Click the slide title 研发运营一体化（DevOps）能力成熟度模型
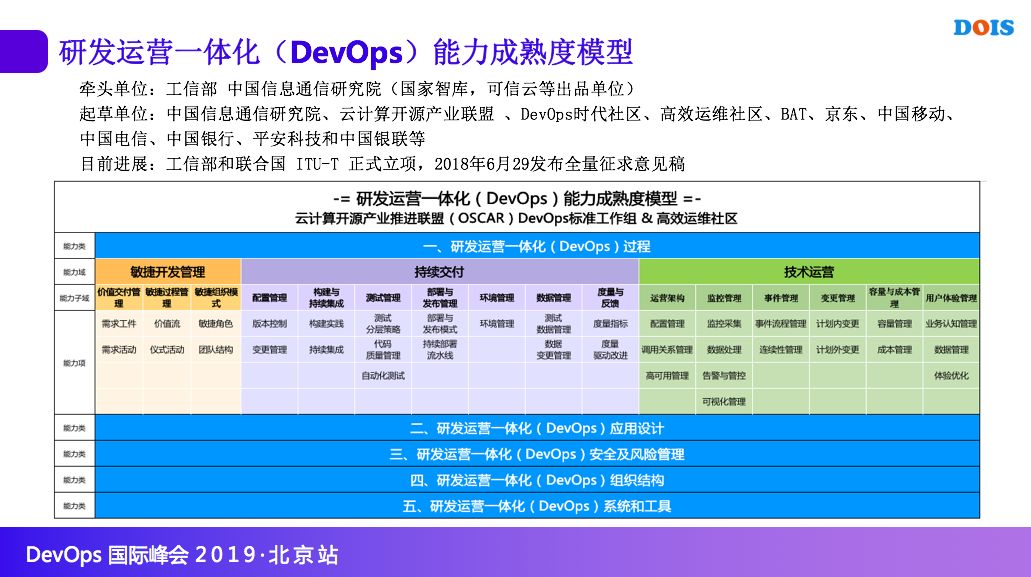The width and height of the screenshot is (1031, 577). (346, 52)
